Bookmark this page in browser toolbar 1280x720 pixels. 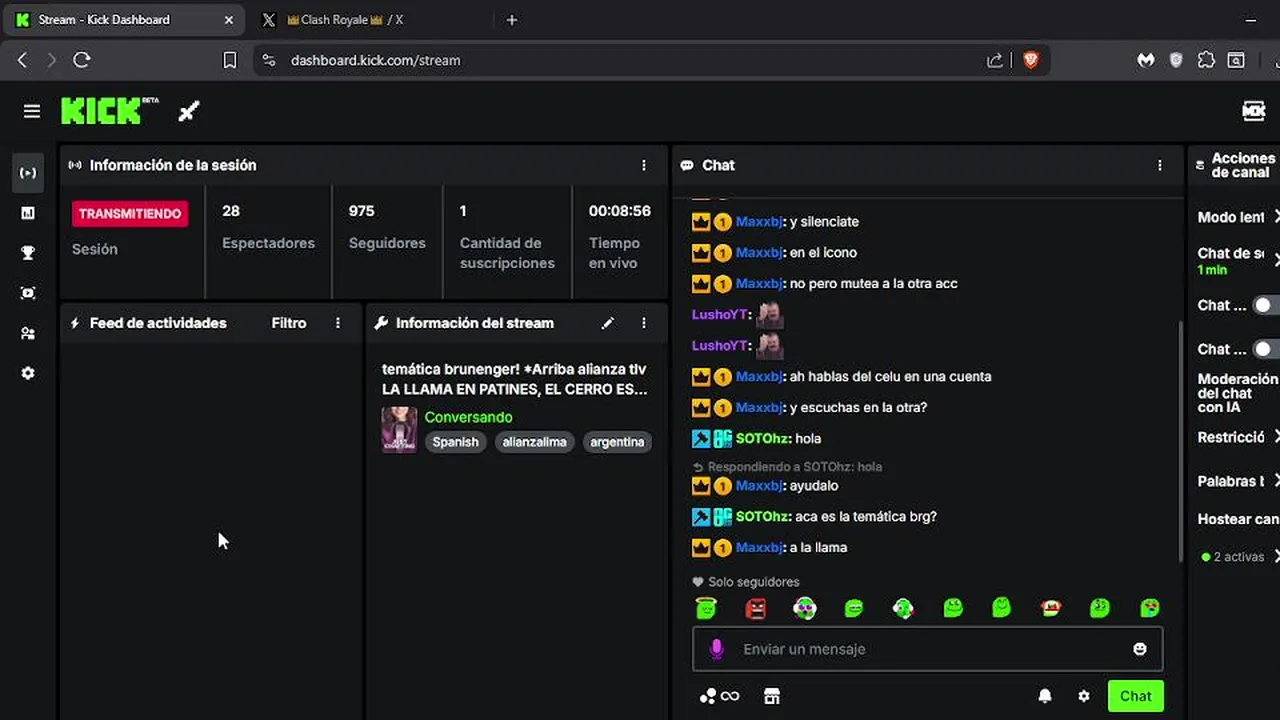click(229, 60)
